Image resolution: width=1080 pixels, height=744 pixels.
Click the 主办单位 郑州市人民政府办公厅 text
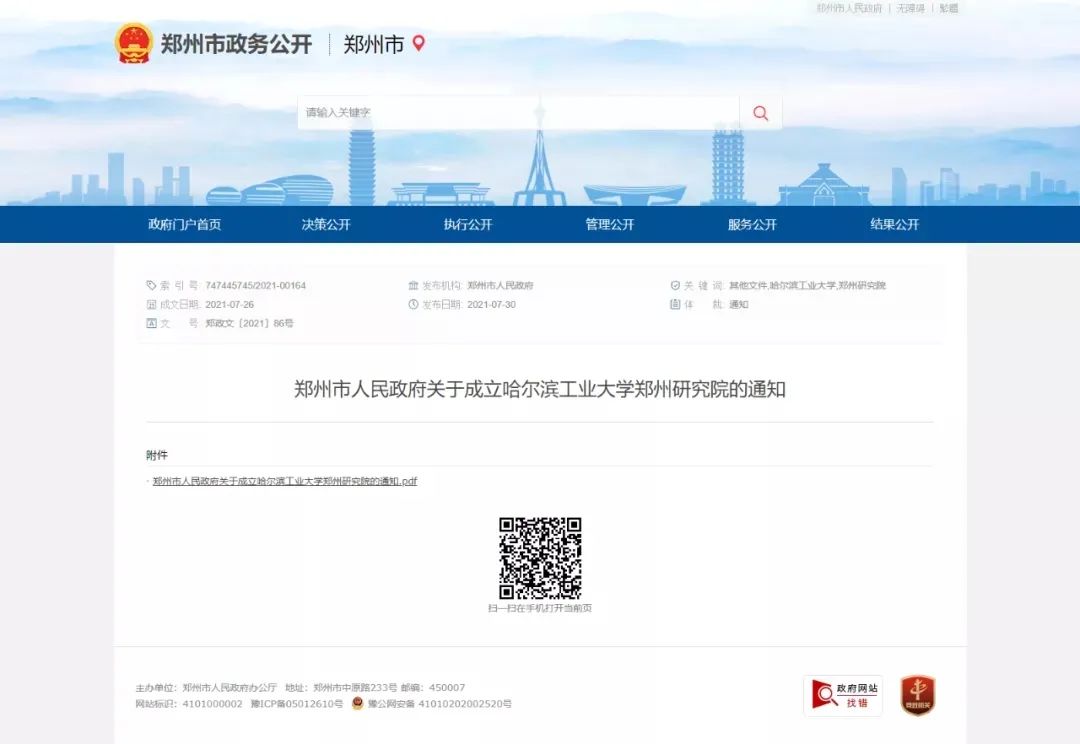coord(206,688)
